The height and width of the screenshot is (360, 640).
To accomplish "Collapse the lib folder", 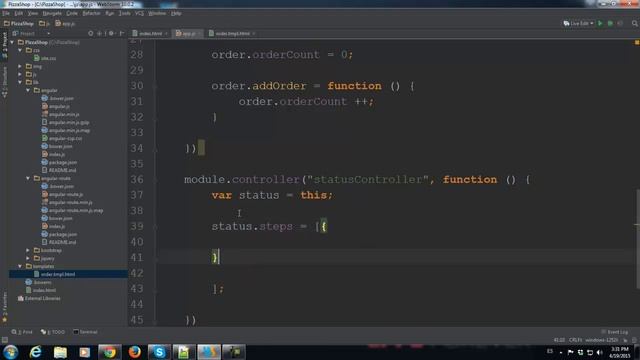I will pos(20,82).
